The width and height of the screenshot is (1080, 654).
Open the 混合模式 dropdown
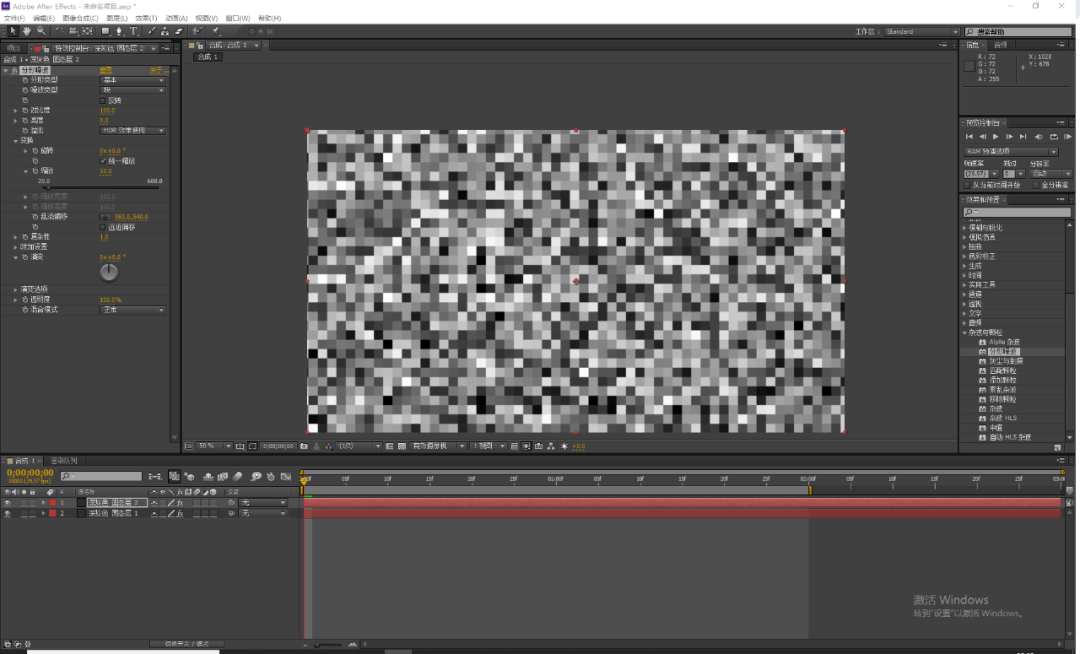coord(133,310)
